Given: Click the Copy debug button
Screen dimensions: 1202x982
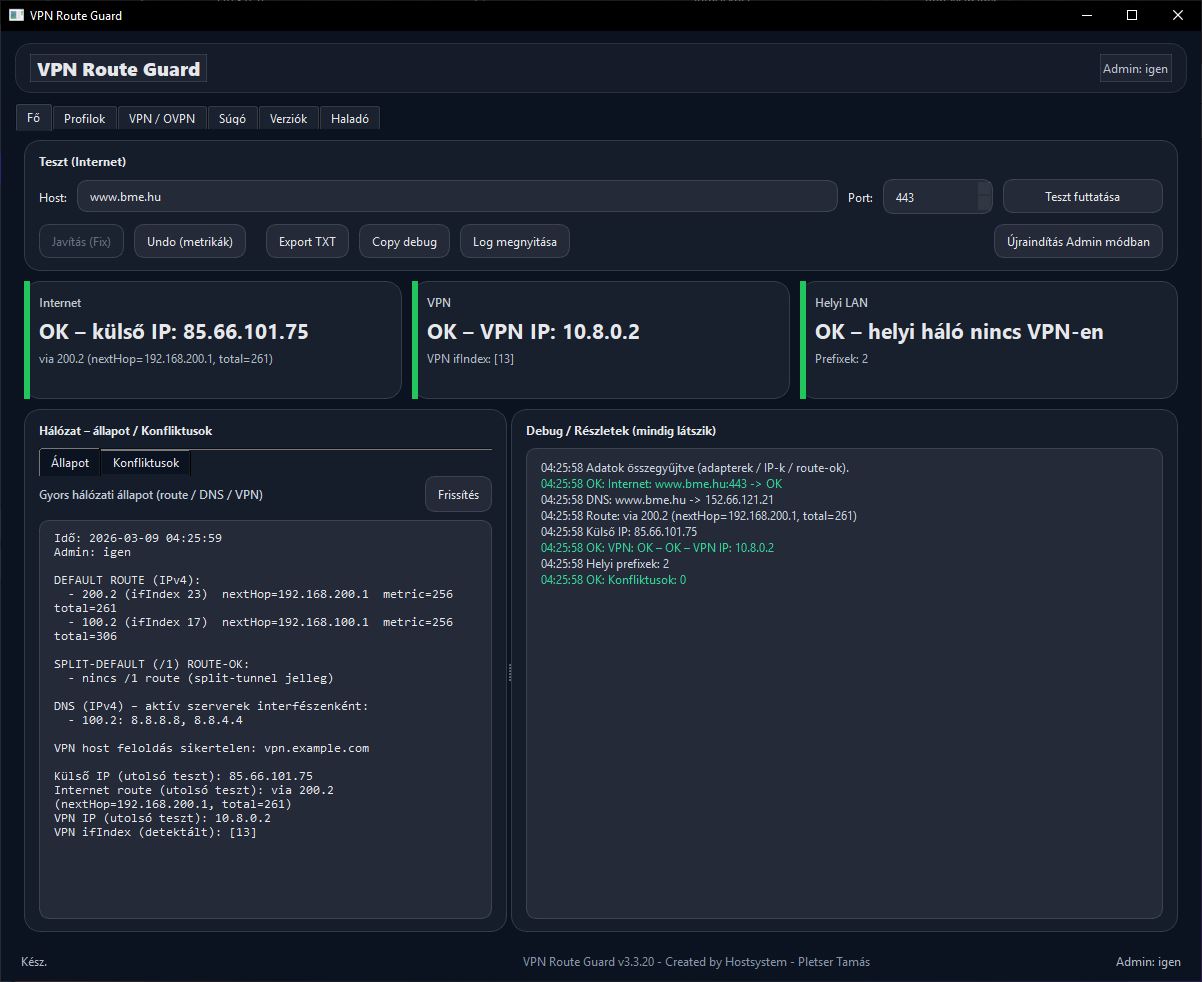Looking at the screenshot, I should (404, 241).
